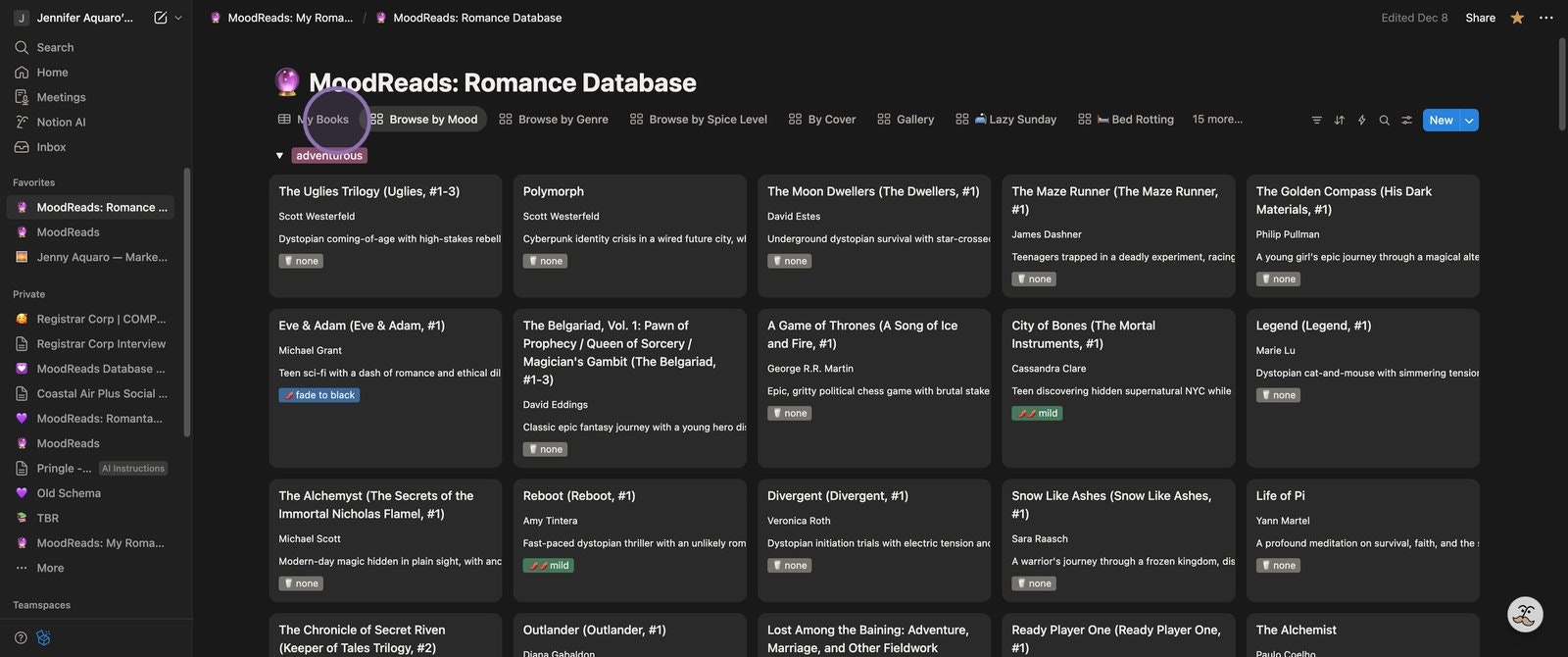The width and height of the screenshot is (1568, 657).
Task: Click the Share button
Action: coord(1480,18)
